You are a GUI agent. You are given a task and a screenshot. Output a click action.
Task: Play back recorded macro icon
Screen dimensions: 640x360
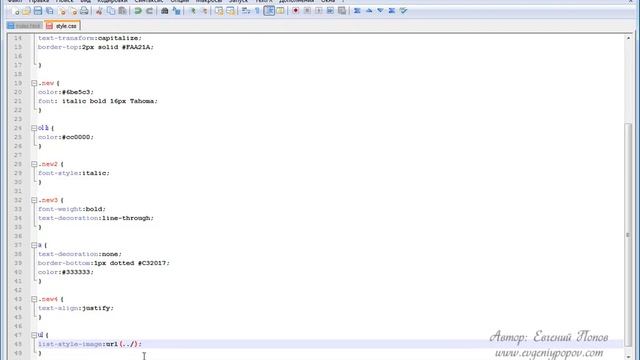pyautogui.click(x=318, y=11)
